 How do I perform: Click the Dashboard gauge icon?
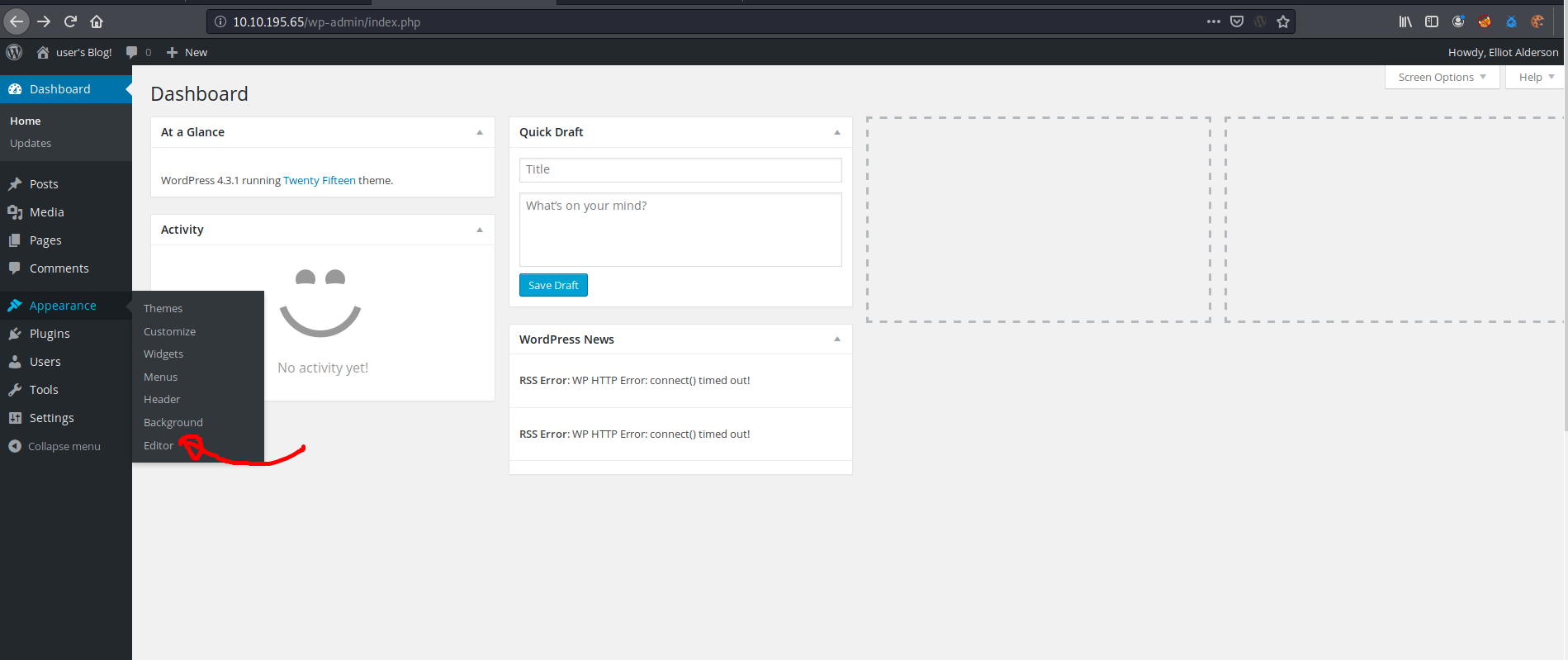click(x=15, y=89)
